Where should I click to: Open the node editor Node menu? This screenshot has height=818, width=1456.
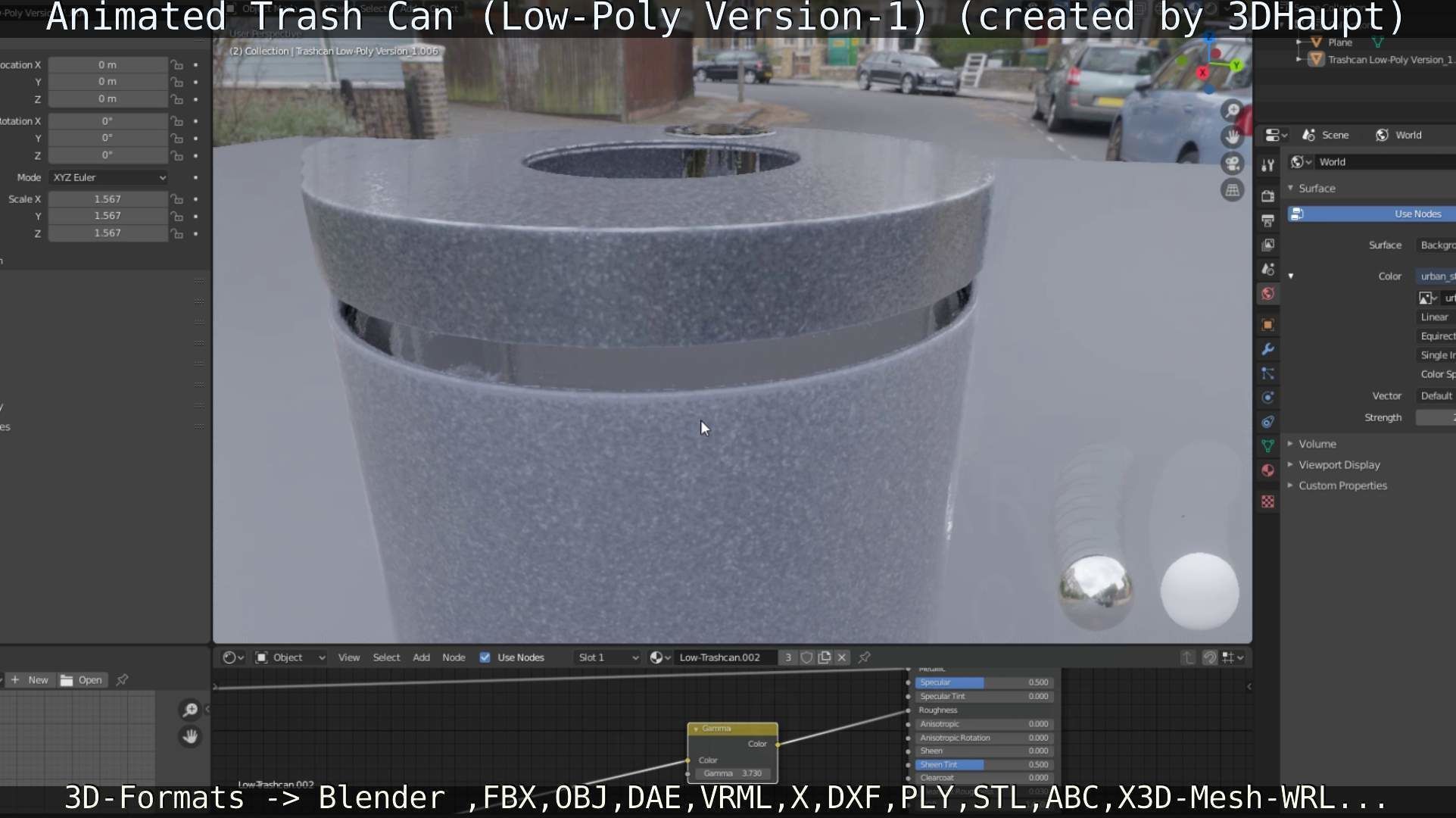(x=454, y=657)
